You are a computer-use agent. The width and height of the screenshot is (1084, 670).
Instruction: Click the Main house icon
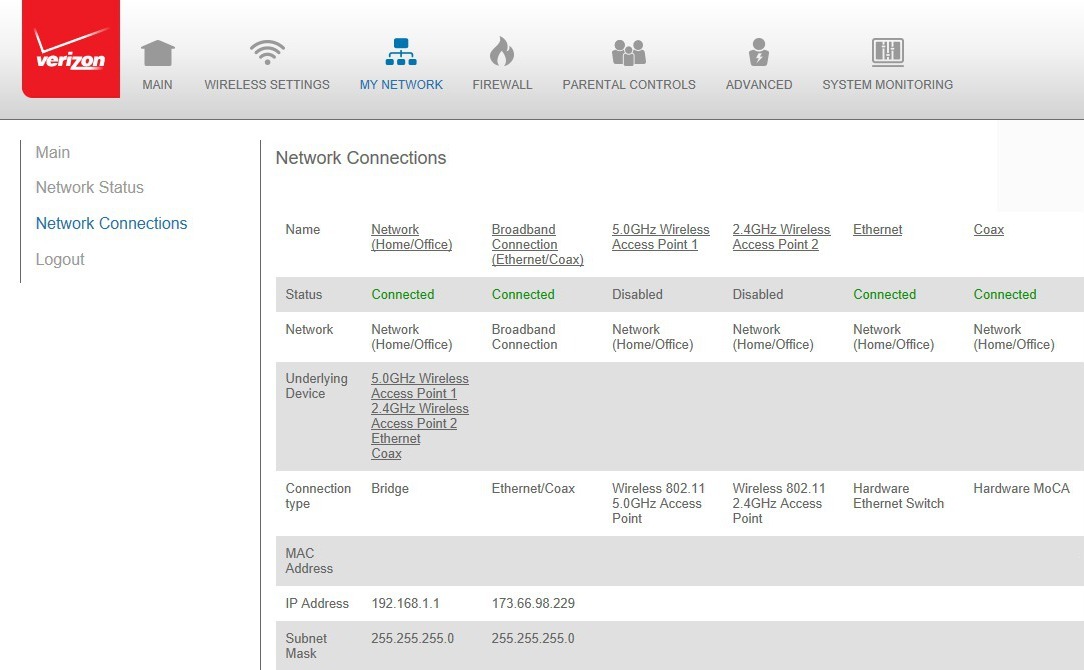tap(157, 52)
